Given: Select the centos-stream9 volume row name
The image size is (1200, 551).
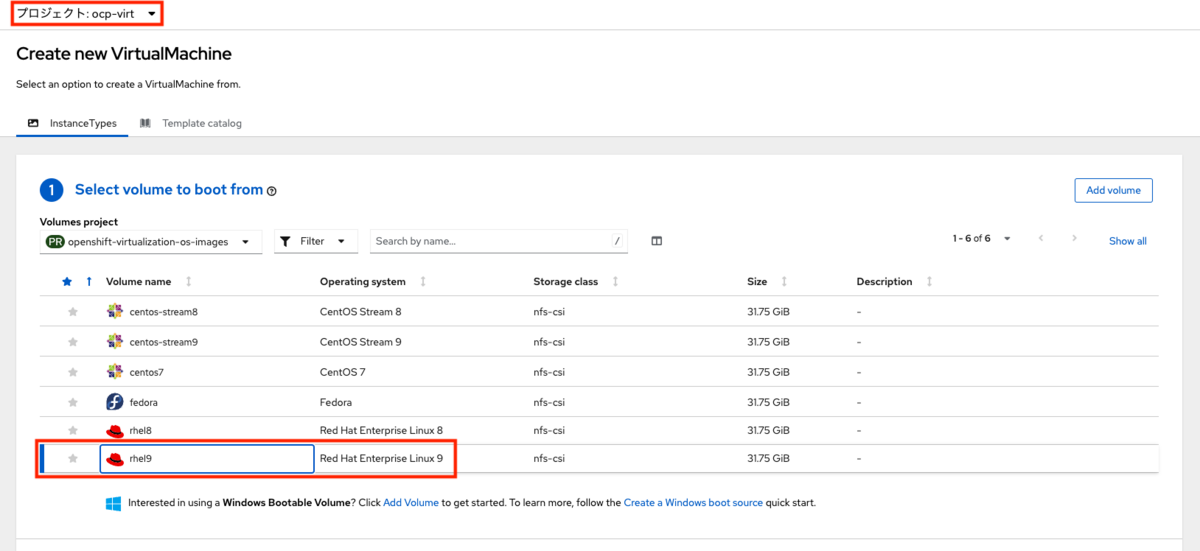Looking at the screenshot, I should 164,342.
